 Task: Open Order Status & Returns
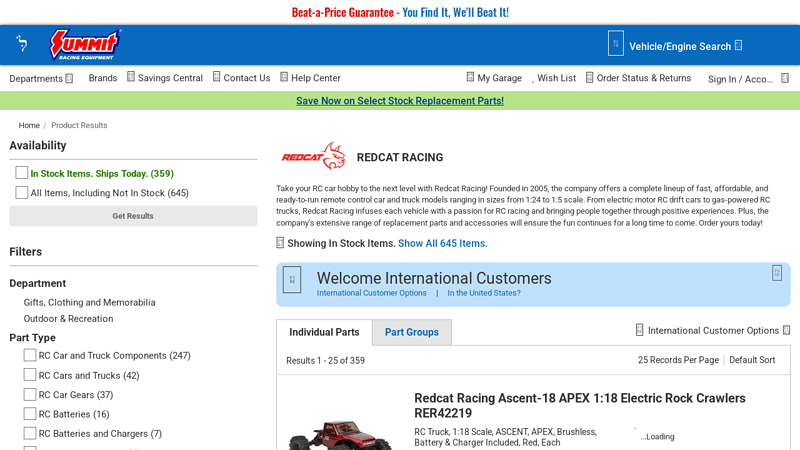click(643, 78)
